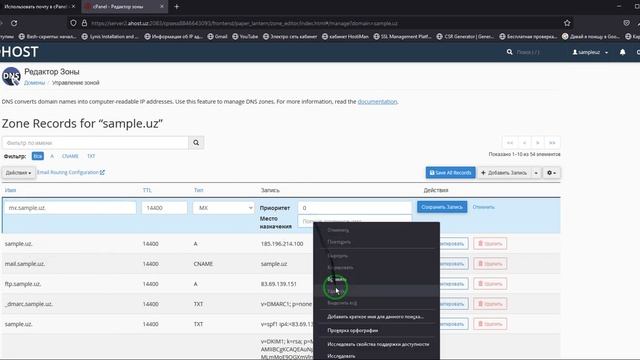Viewport: 640px width, 360px height.
Task: Expand the Добавить Запись arrow dropdown
Action: pyautogui.click(x=536, y=173)
